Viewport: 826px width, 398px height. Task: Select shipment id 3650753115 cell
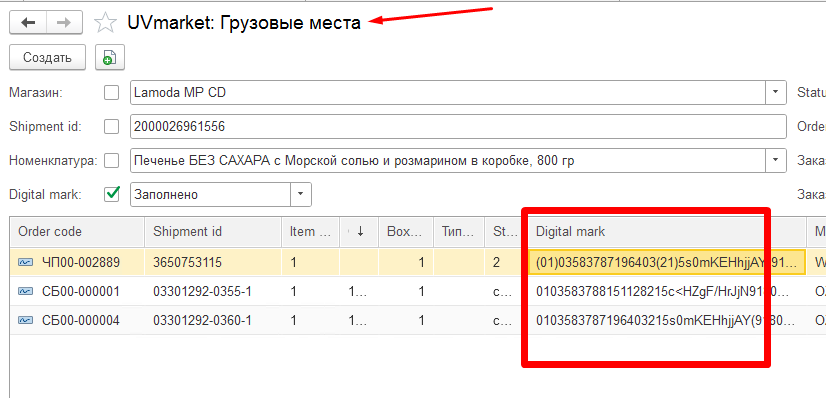tap(213, 262)
